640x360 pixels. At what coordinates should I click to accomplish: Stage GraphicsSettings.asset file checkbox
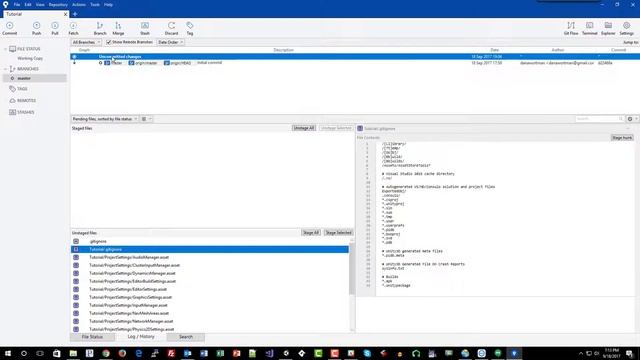pyautogui.click(x=76, y=297)
